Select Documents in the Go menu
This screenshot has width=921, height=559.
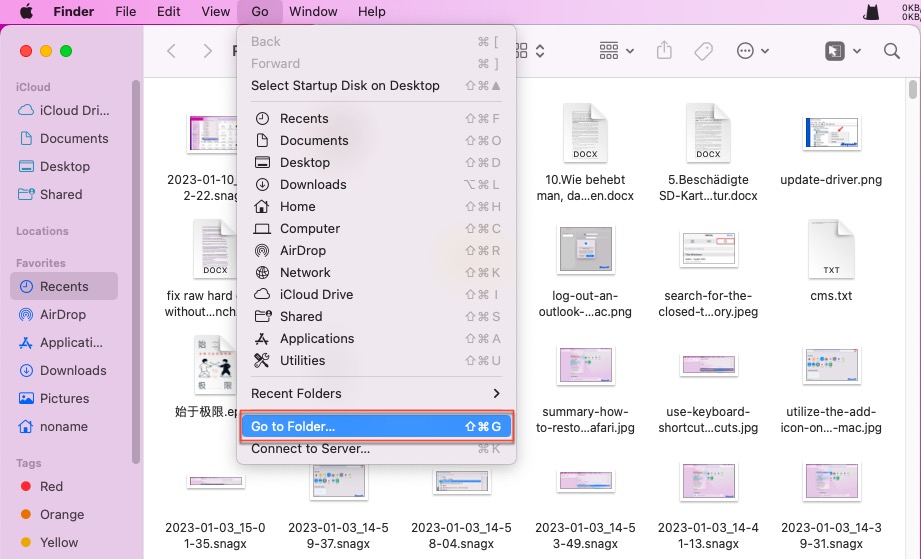pyautogui.click(x=376, y=140)
